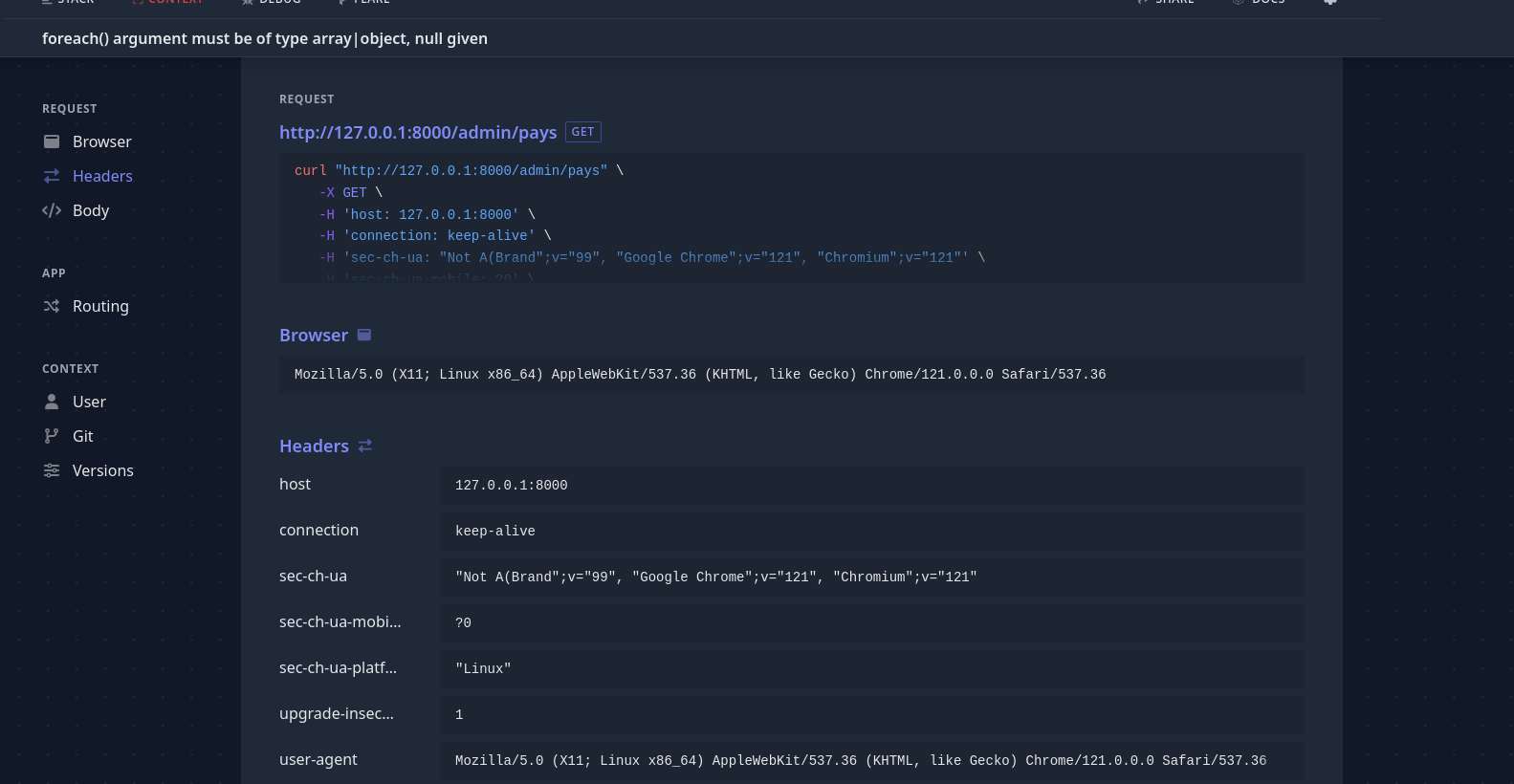Image resolution: width=1514 pixels, height=784 pixels.
Task: Click the sec-ch-ua-platf... header name
Action: click(338, 668)
